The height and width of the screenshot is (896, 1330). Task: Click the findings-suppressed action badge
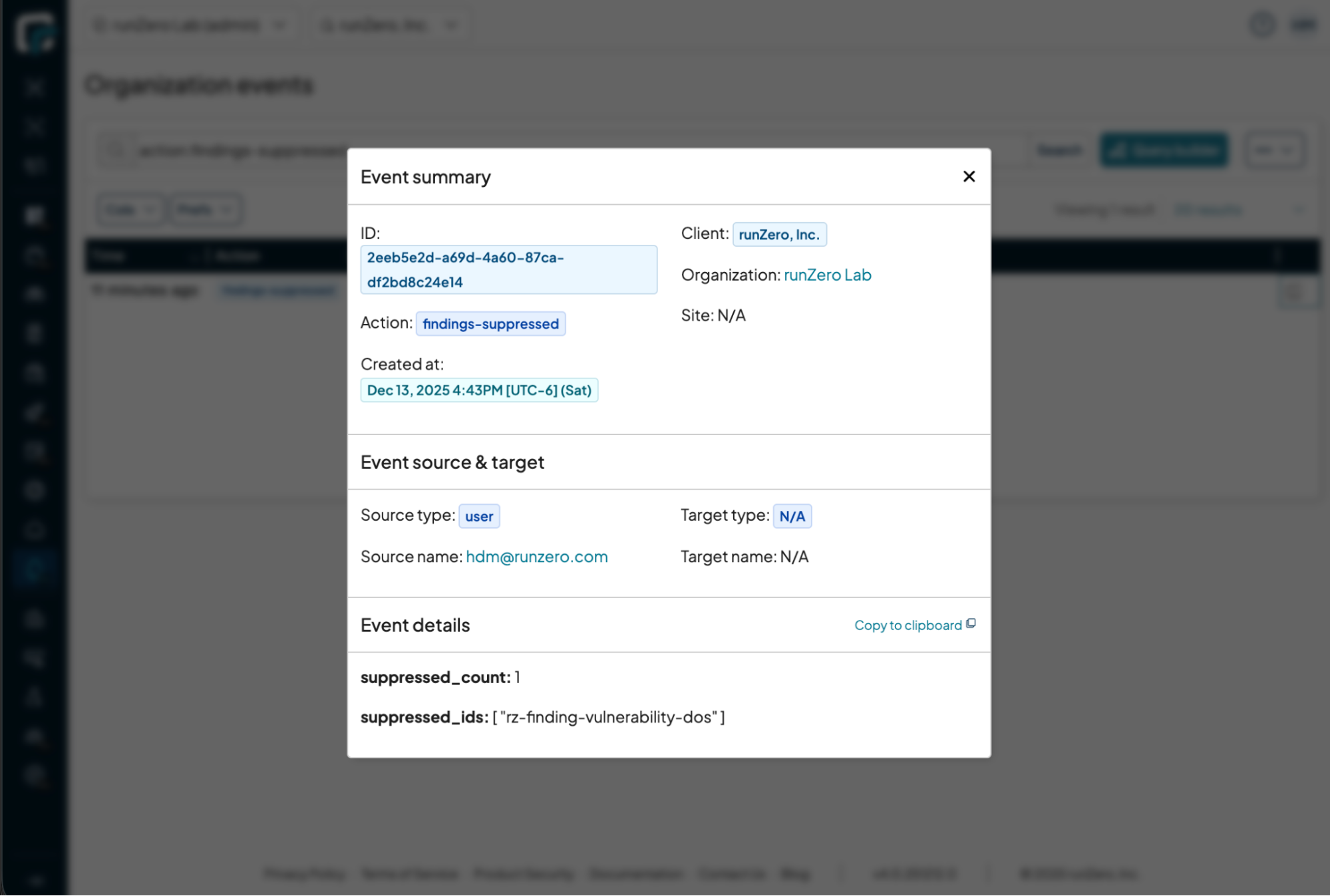point(490,324)
